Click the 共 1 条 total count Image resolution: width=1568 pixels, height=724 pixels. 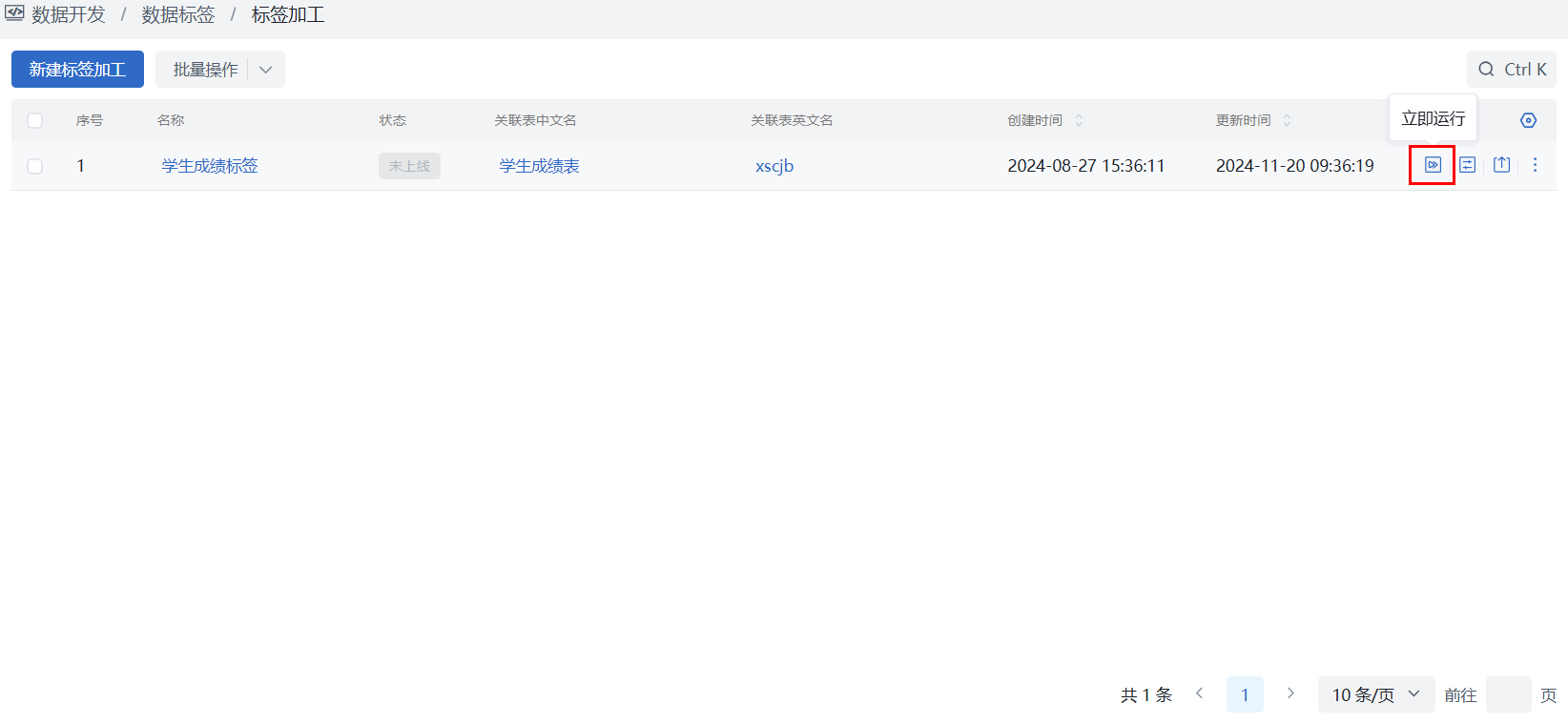[x=1146, y=695]
